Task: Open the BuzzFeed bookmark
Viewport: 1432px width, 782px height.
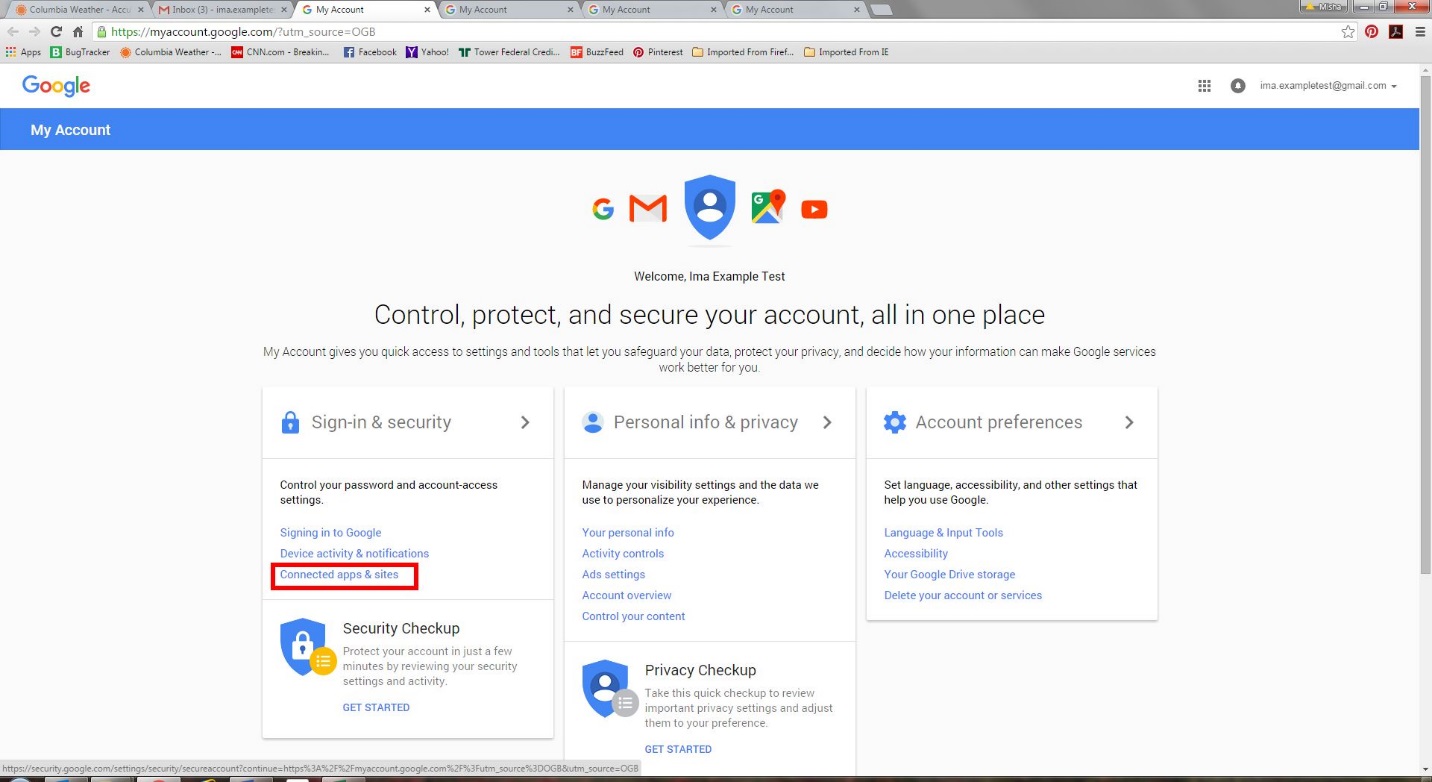Action: [x=597, y=52]
